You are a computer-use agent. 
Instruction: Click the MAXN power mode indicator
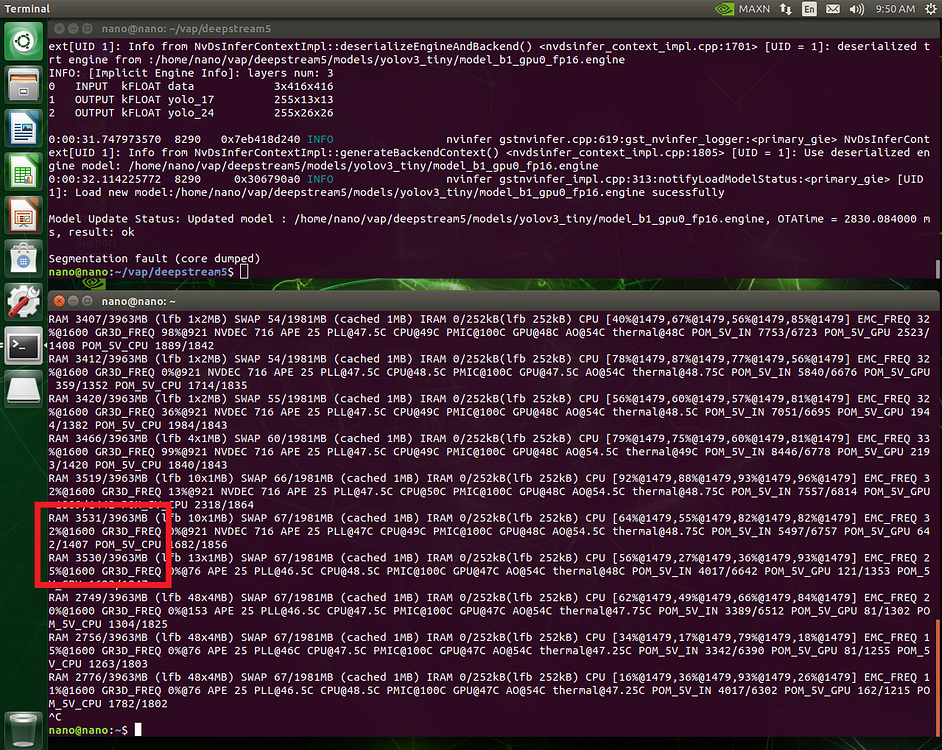tap(754, 9)
